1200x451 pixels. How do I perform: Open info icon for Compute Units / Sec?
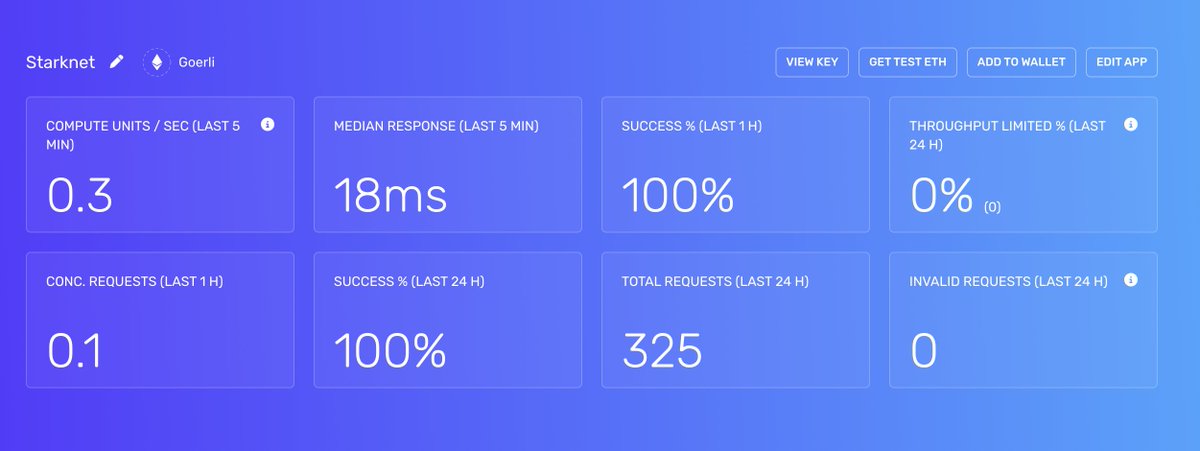(268, 125)
